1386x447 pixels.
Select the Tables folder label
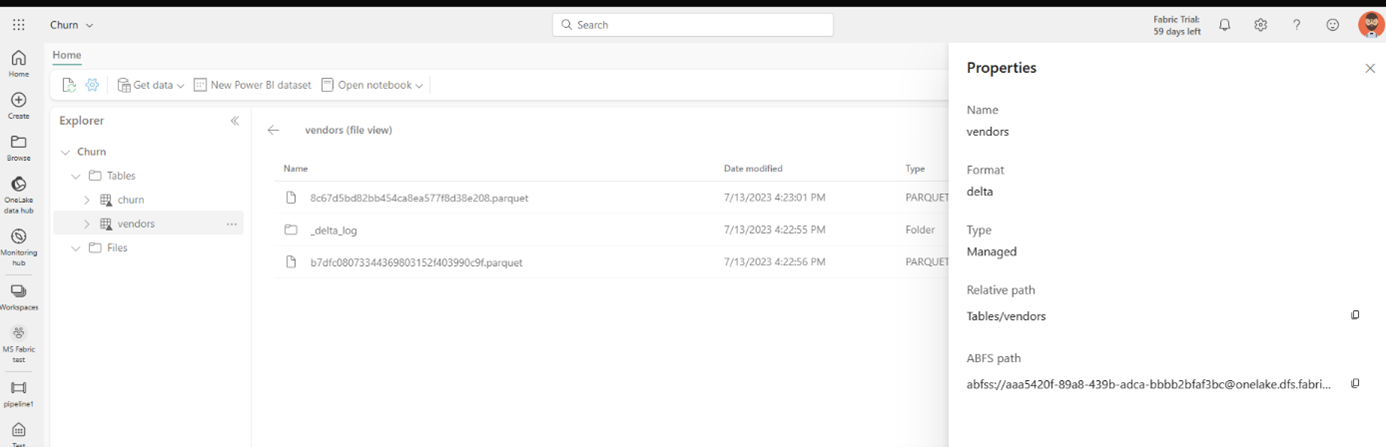(121, 176)
